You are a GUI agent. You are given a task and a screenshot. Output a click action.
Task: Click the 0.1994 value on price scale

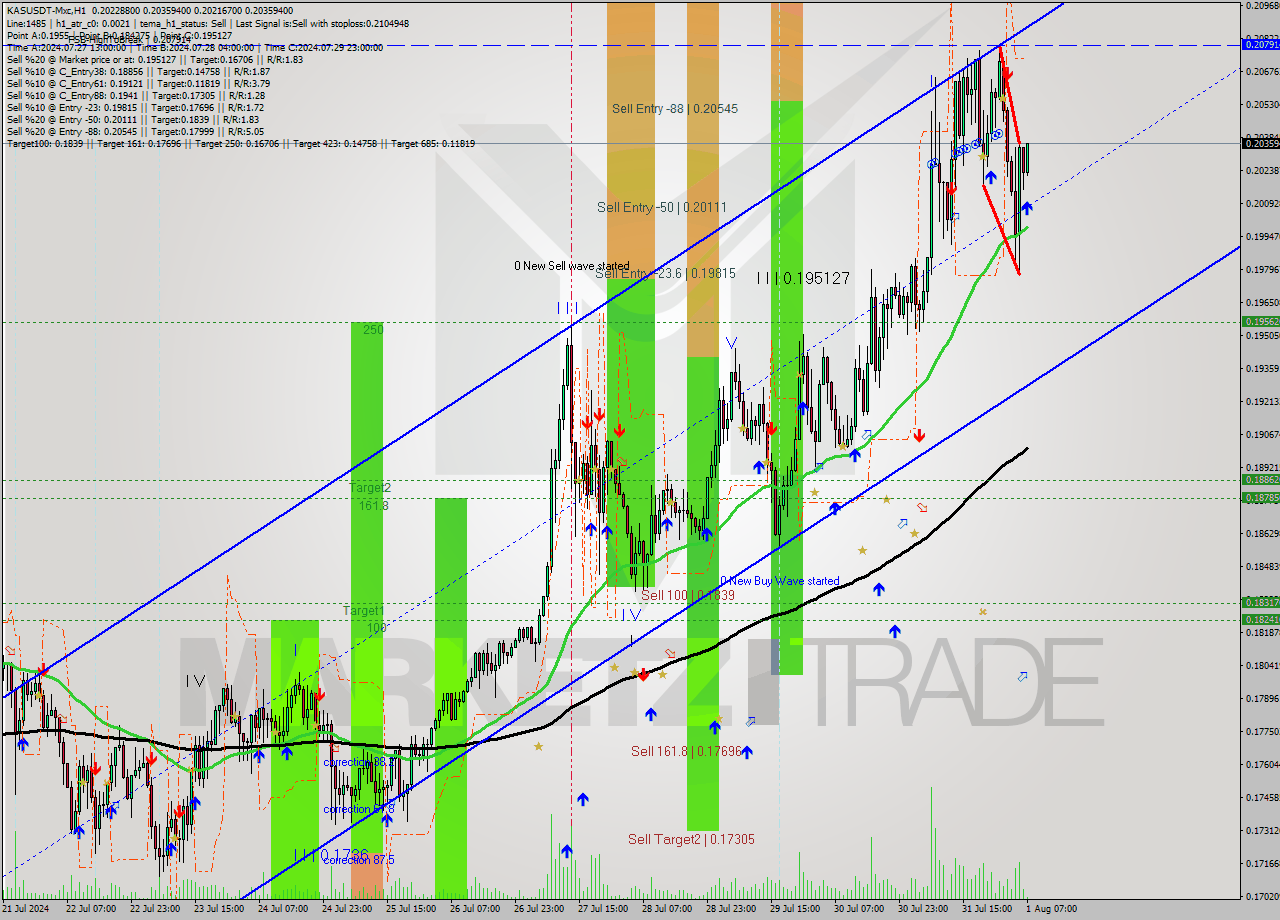point(1262,237)
